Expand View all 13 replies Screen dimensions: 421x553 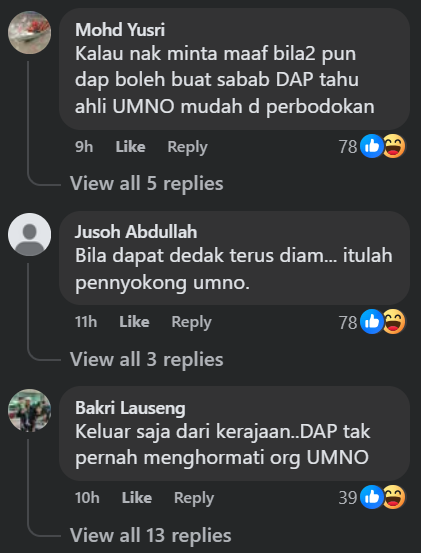[x=151, y=535]
